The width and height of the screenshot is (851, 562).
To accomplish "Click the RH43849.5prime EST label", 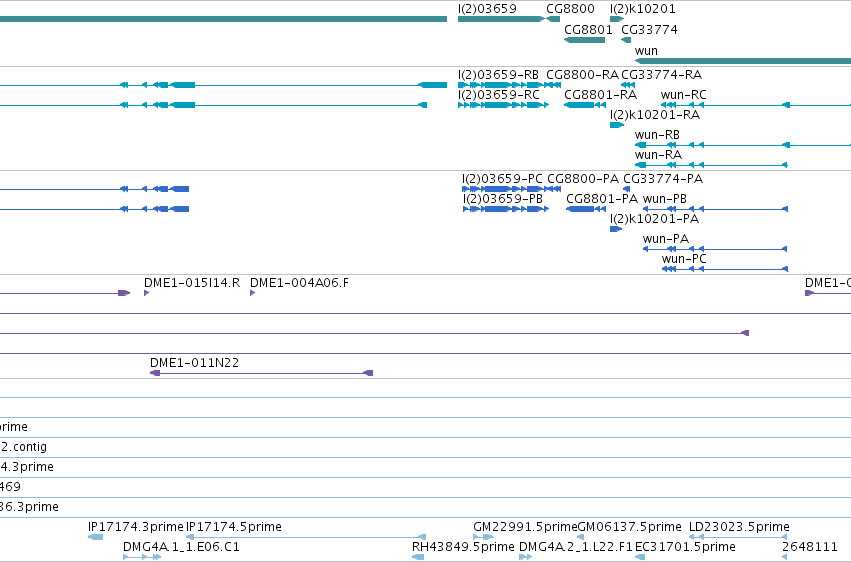I will click(463, 546).
